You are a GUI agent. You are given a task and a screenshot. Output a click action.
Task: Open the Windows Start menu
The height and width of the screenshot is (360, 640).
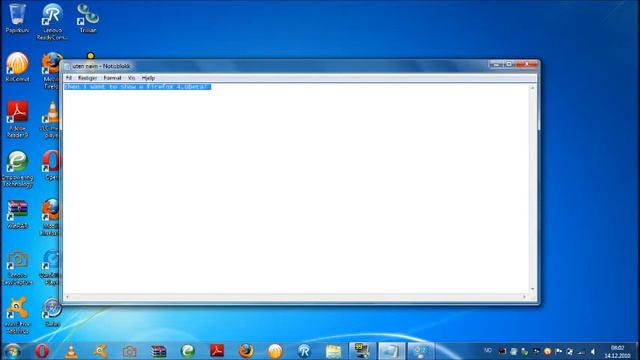tap(12, 351)
